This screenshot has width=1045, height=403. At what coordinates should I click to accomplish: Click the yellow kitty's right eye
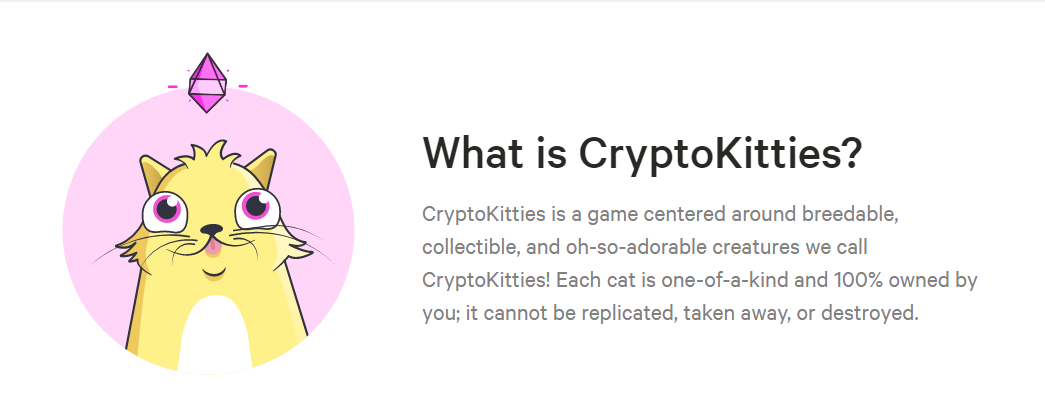point(254,206)
